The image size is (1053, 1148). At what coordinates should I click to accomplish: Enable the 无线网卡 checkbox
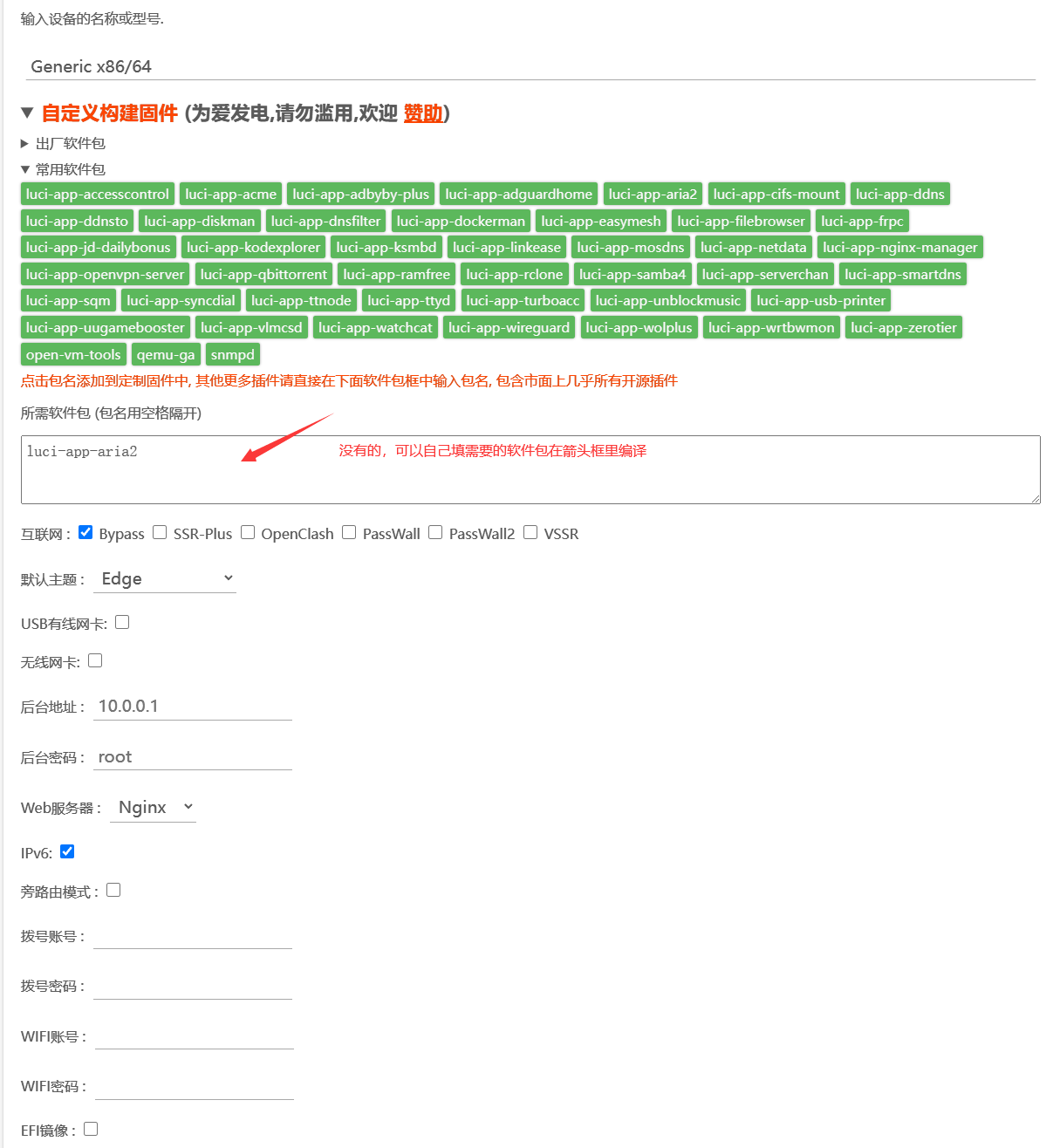coord(95,660)
